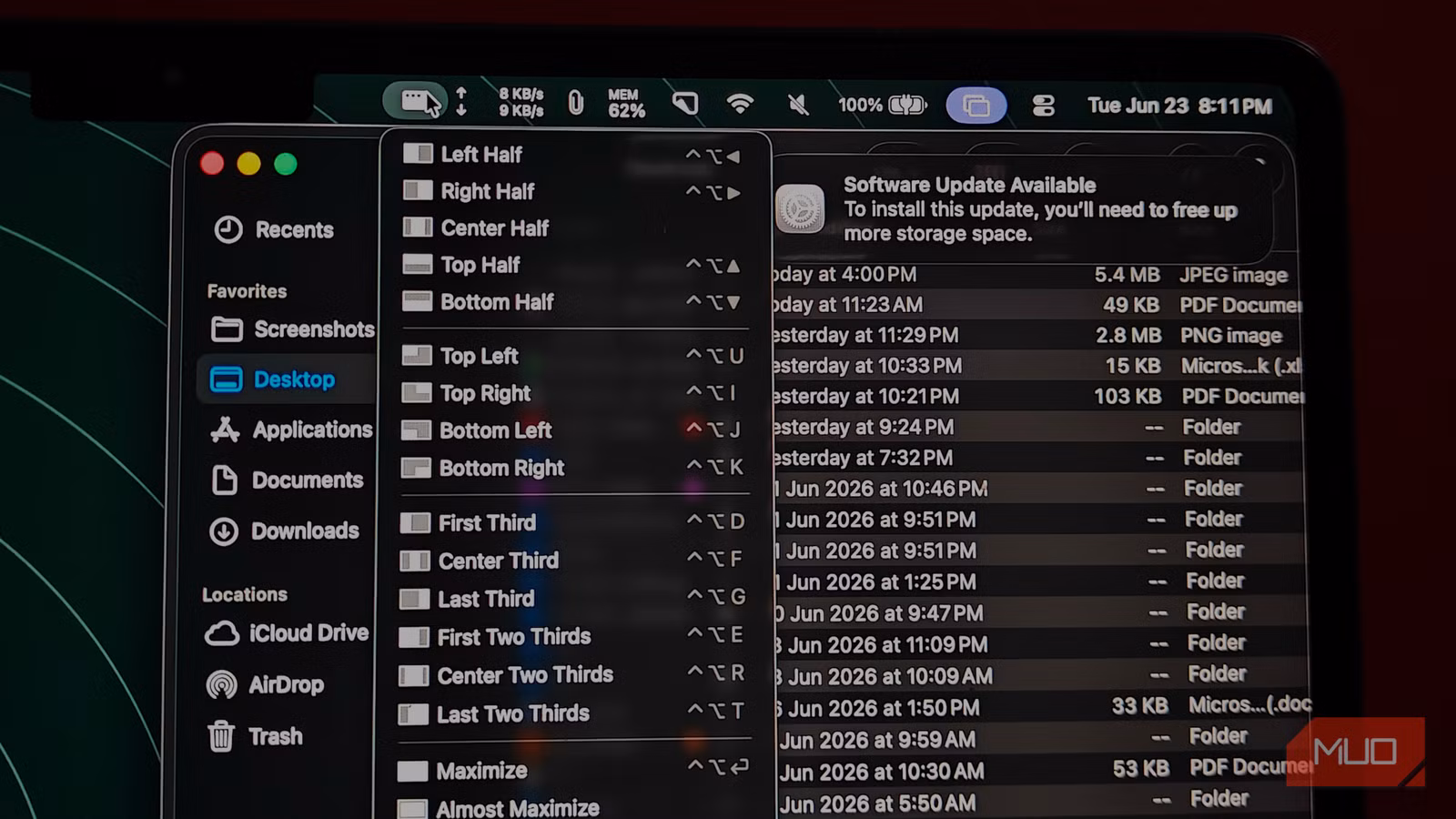Snap window to Bottom Left

tap(575, 430)
